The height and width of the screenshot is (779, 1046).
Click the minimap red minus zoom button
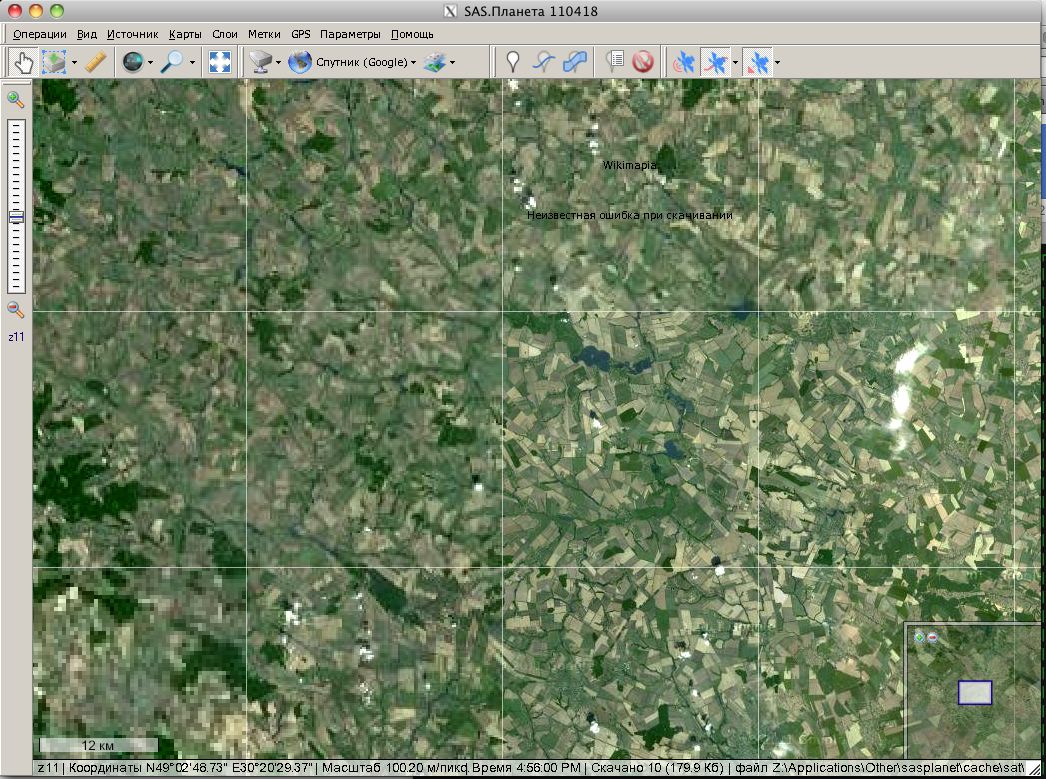(x=932, y=637)
